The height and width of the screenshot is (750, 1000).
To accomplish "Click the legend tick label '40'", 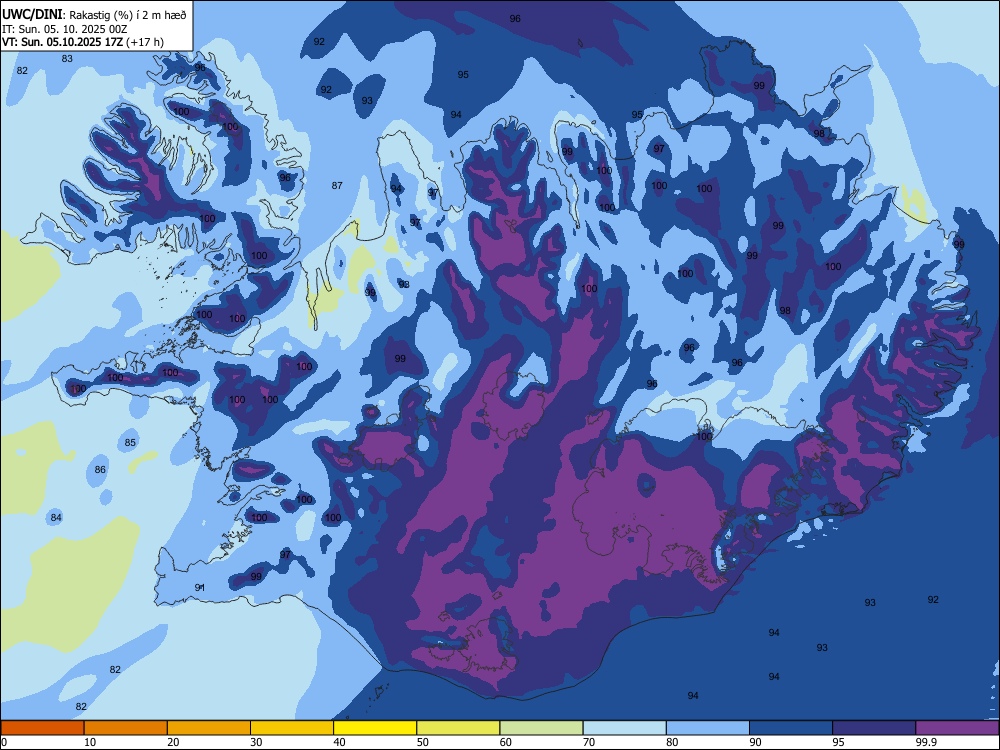I will pos(339,742).
